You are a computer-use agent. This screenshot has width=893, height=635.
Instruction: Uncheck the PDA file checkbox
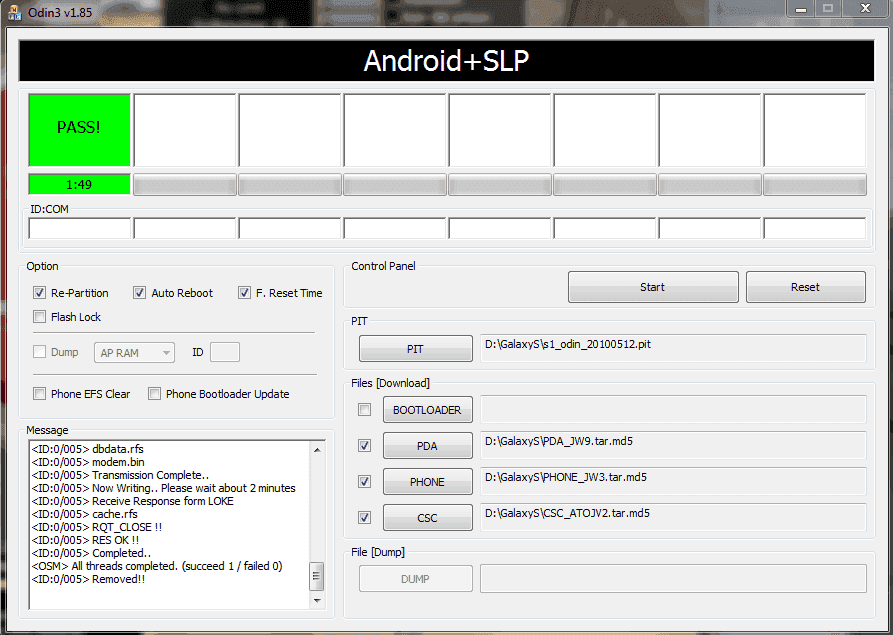pyautogui.click(x=364, y=445)
